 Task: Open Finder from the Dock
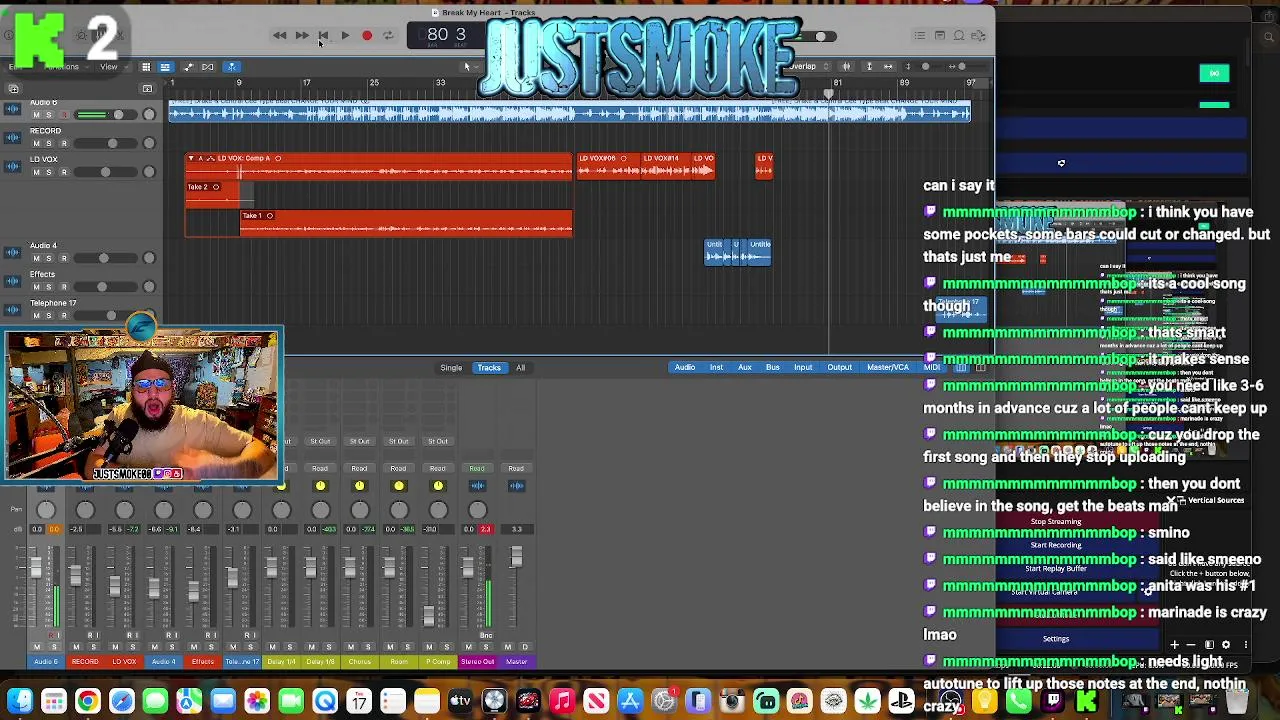[20, 701]
